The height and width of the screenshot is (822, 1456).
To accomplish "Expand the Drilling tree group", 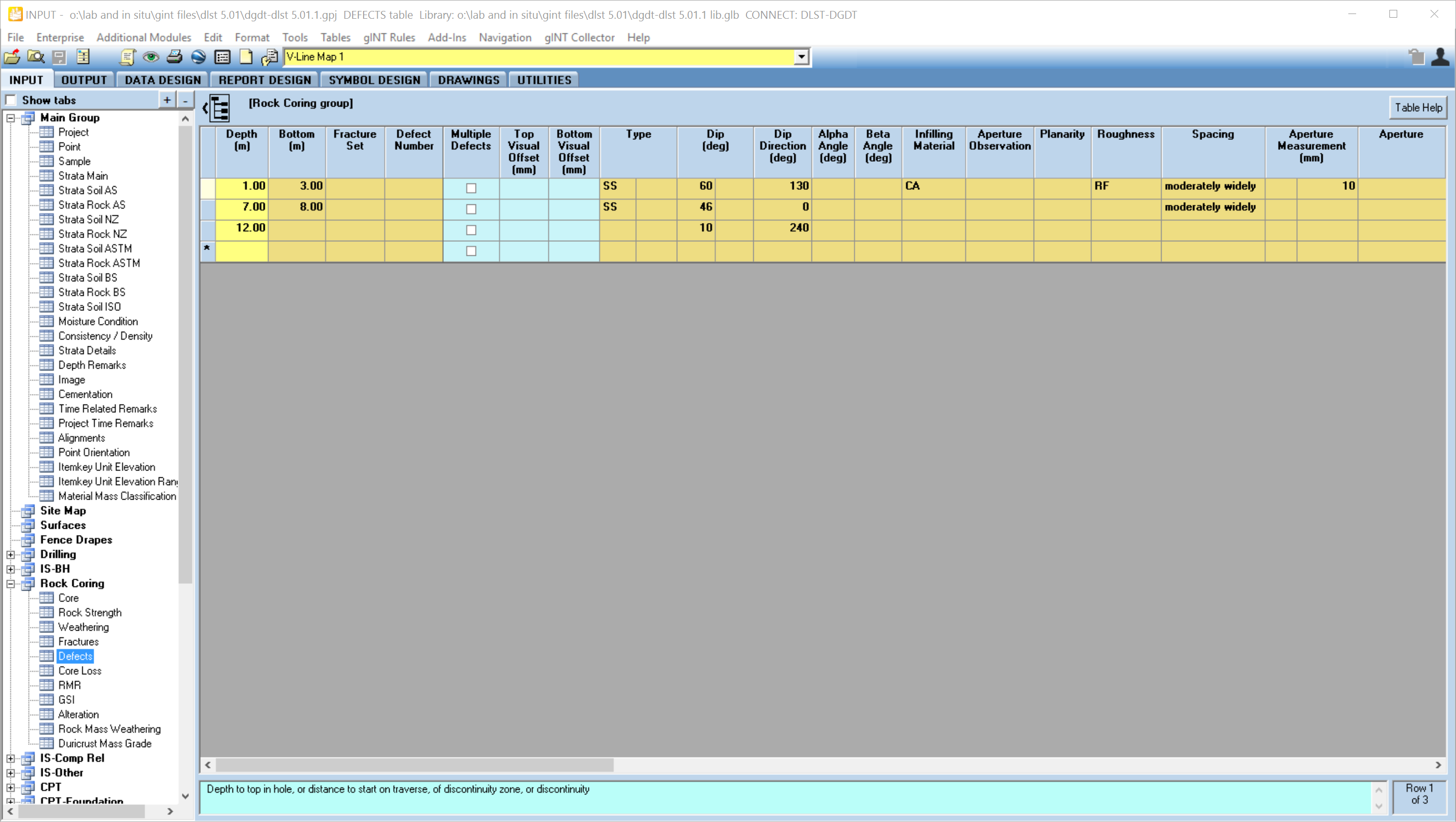I will click(x=11, y=555).
